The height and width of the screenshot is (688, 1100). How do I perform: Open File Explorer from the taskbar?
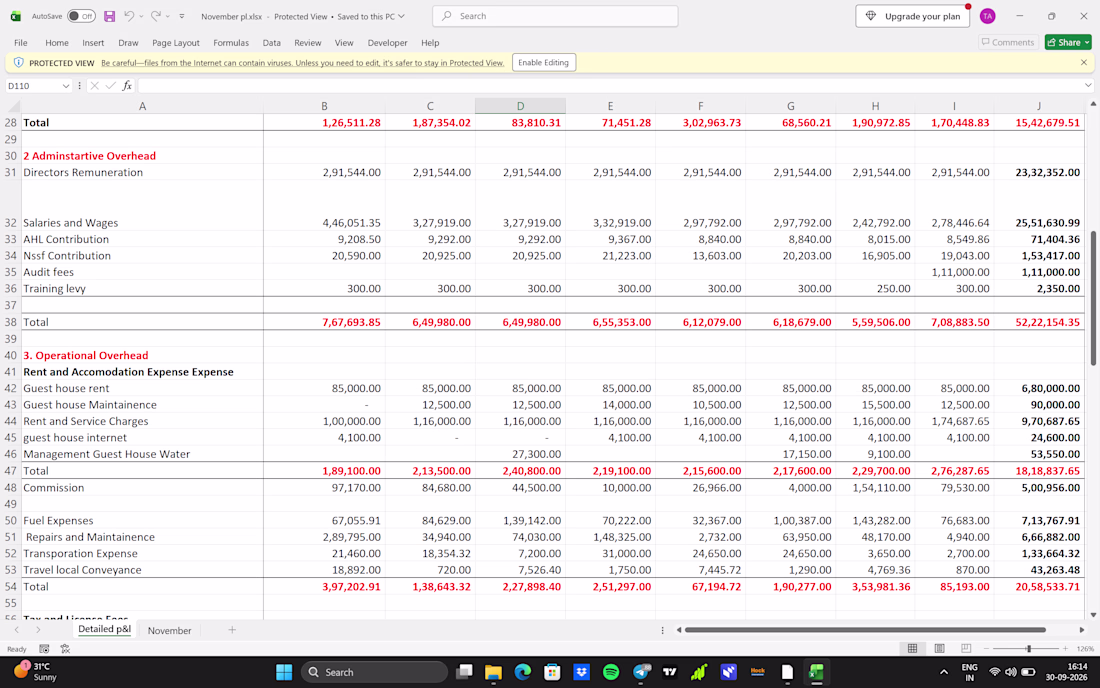(x=493, y=672)
